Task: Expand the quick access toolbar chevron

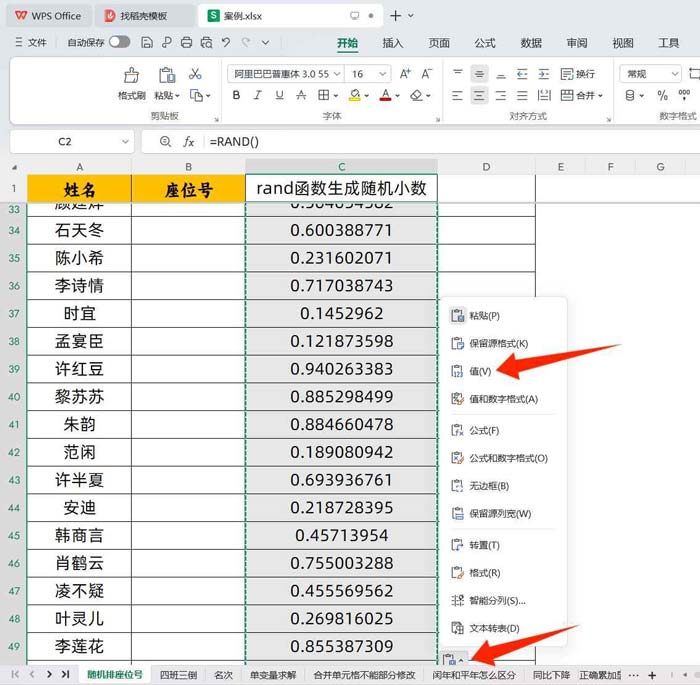Action: [266, 43]
